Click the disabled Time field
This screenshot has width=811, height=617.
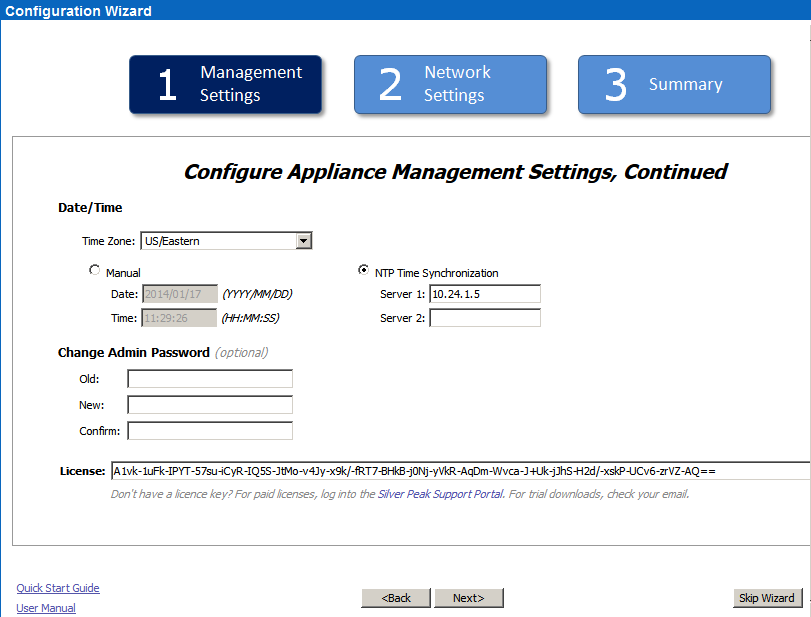tap(179, 318)
